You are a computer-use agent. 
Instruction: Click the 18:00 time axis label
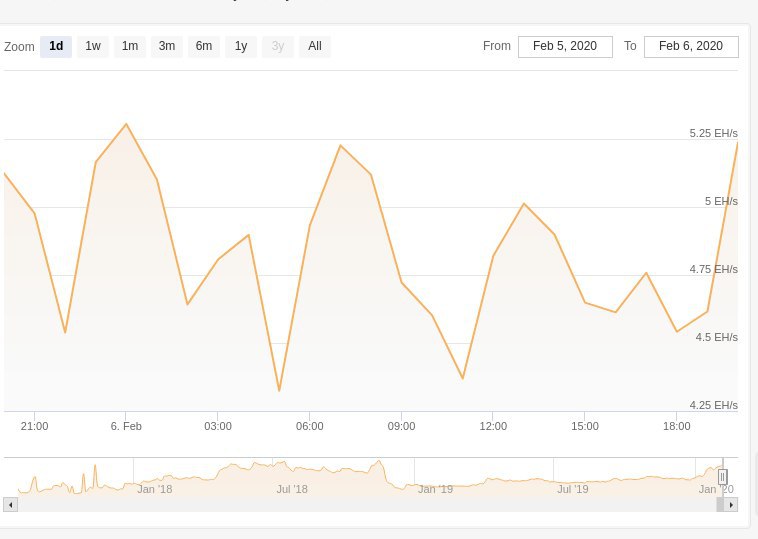pyautogui.click(x=676, y=426)
